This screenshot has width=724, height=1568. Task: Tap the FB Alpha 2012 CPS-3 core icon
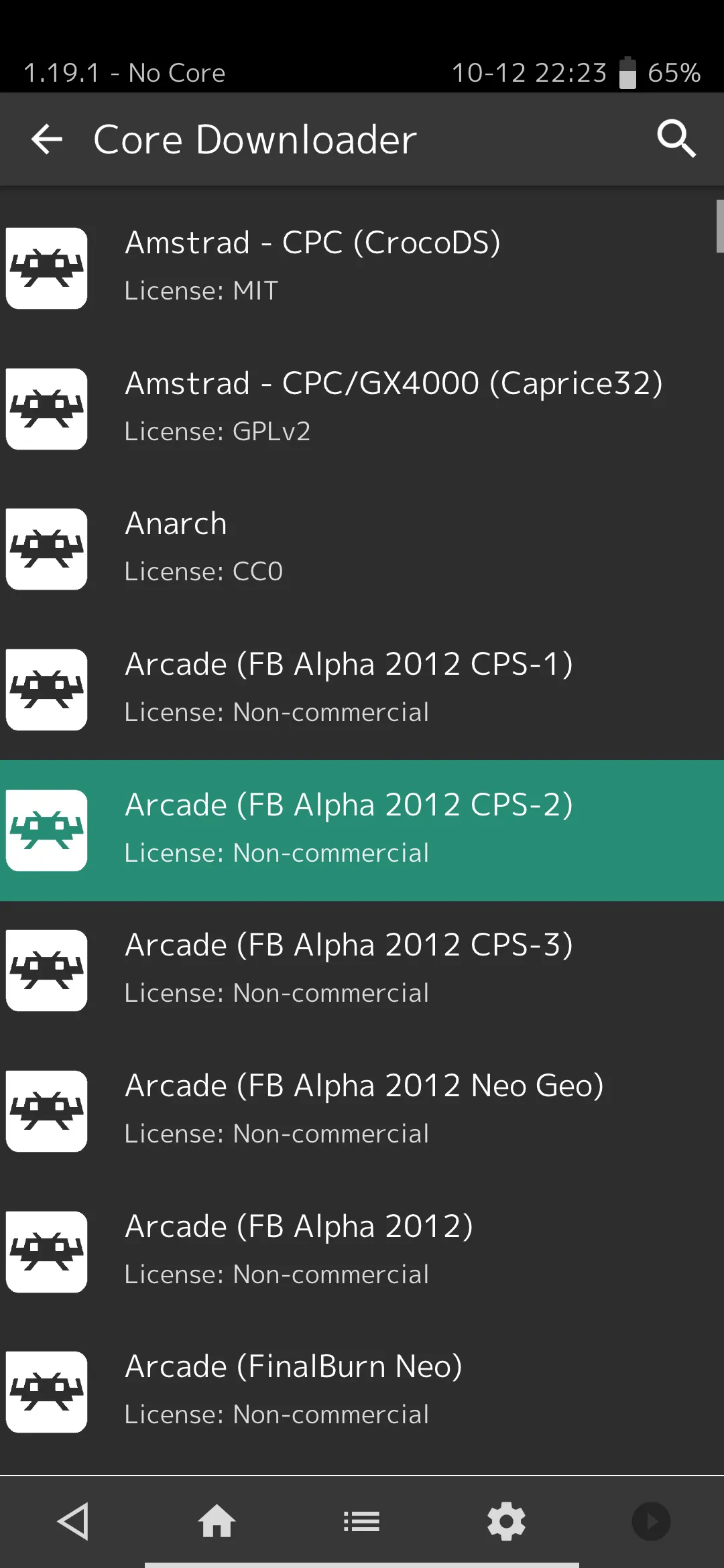pyautogui.click(x=46, y=970)
